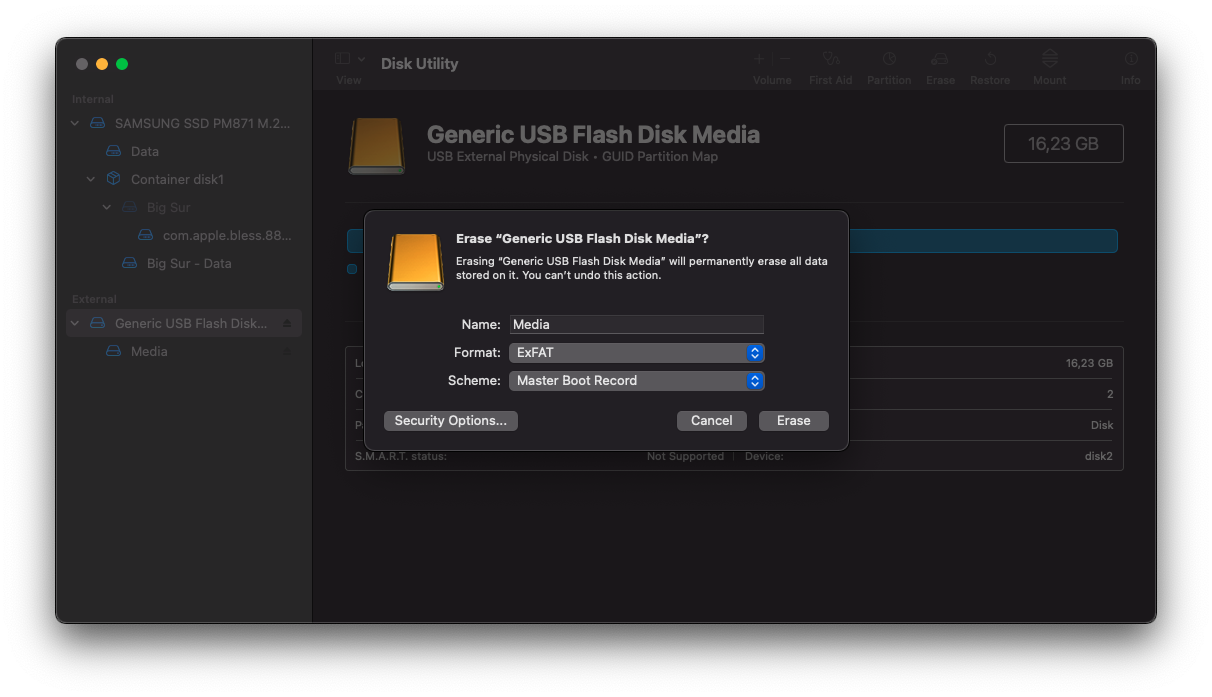Screen dimensions: 1212x697
Task: Click the Erase toolbar icon
Action: 939,60
